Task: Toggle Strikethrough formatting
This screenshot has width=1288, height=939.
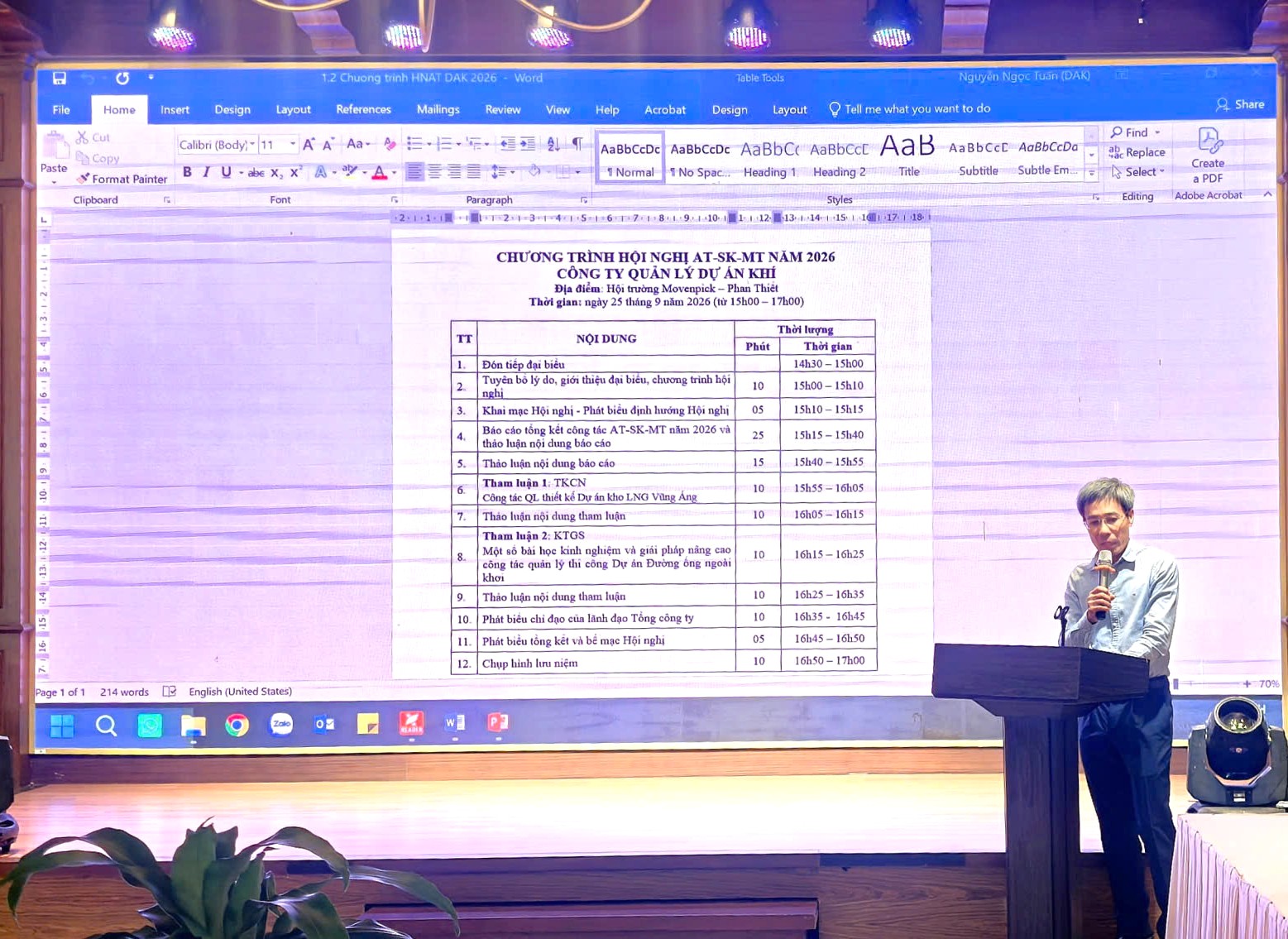Action: [x=256, y=173]
